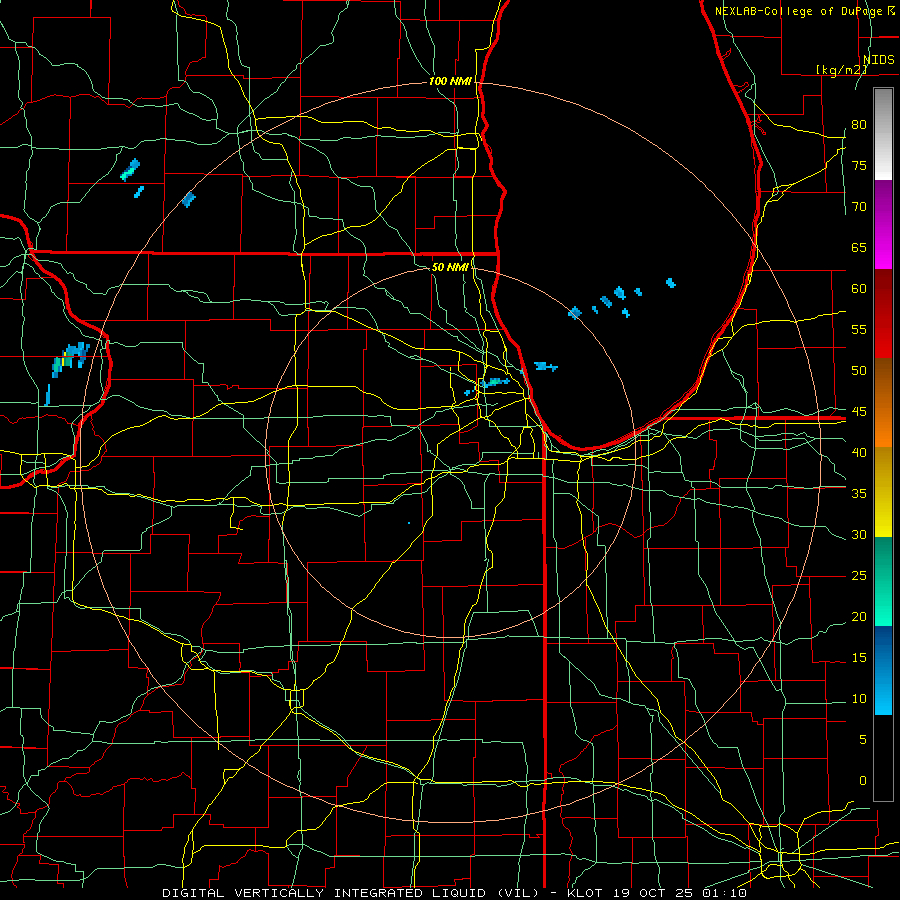Click the kg/m2 units label
Image resolution: width=900 pixels, height=900 pixels.
841,69
